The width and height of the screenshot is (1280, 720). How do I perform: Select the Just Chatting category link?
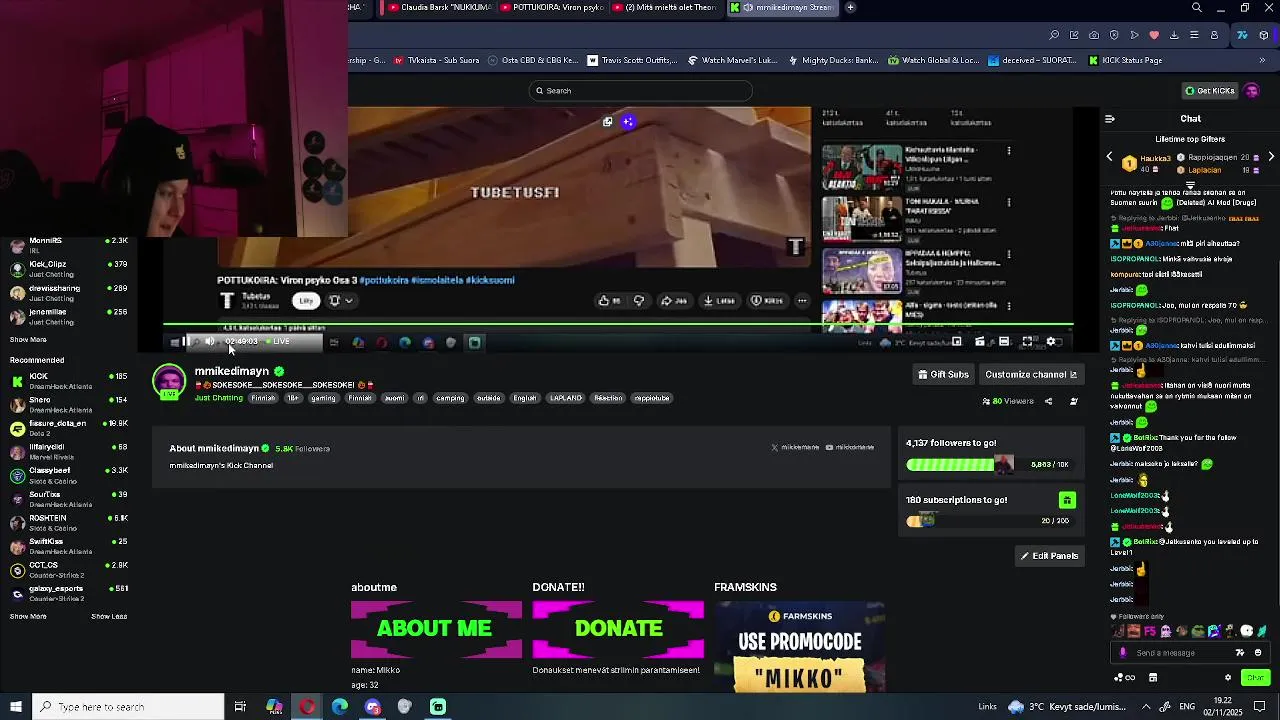pyautogui.click(x=219, y=398)
